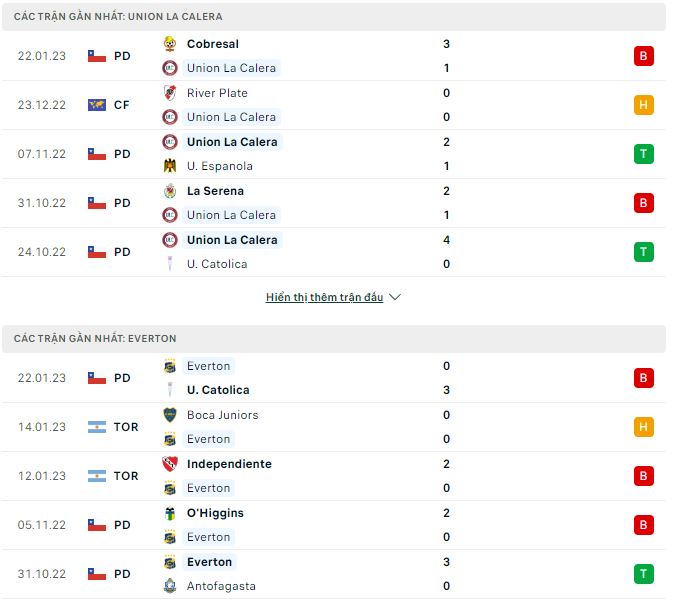The height and width of the screenshot is (600, 676).
Task: Select the 'Các trận gần nhất: Union La Calera' header
Action: pos(118,17)
